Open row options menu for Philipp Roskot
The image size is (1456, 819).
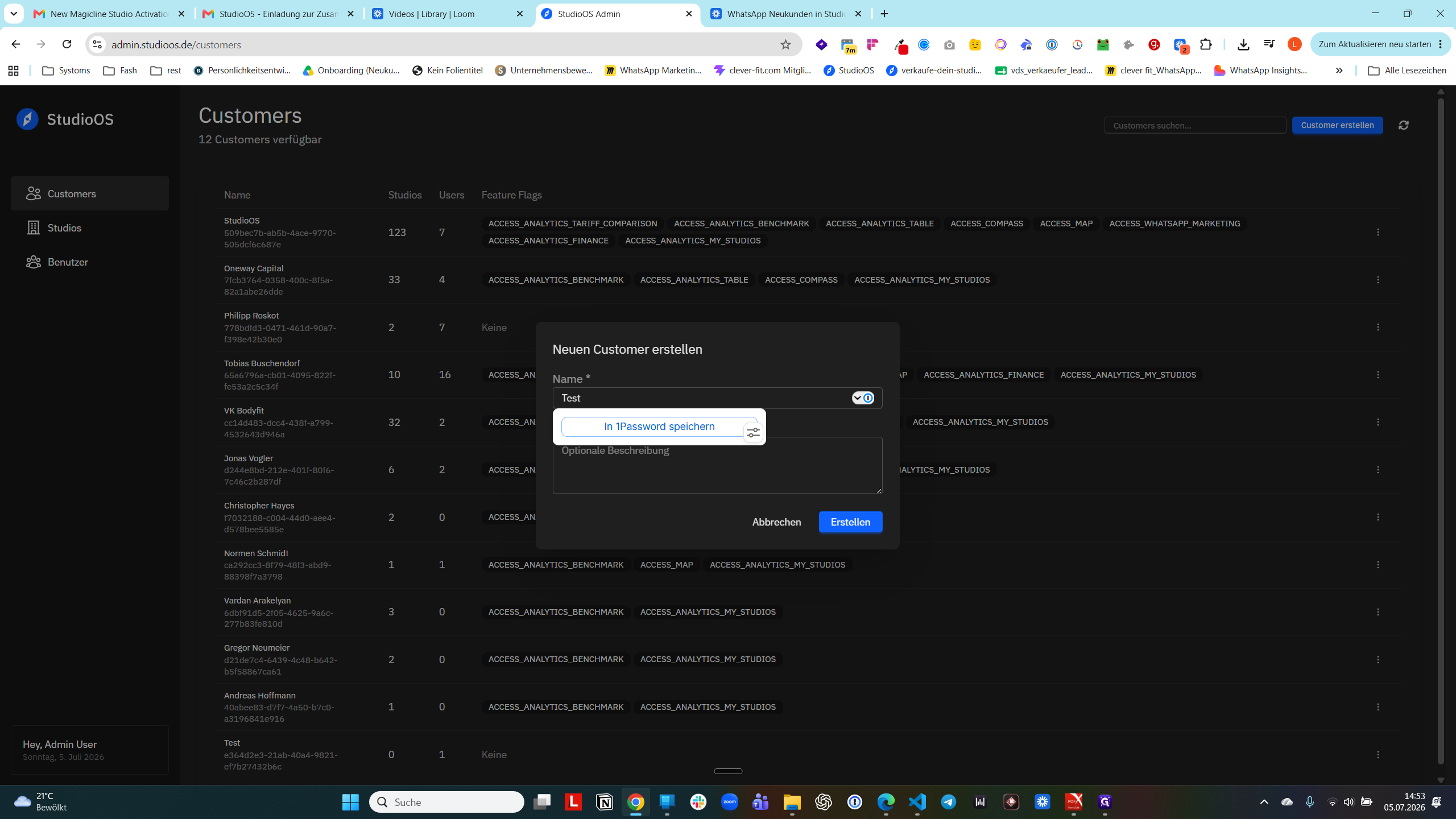tap(1378, 327)
